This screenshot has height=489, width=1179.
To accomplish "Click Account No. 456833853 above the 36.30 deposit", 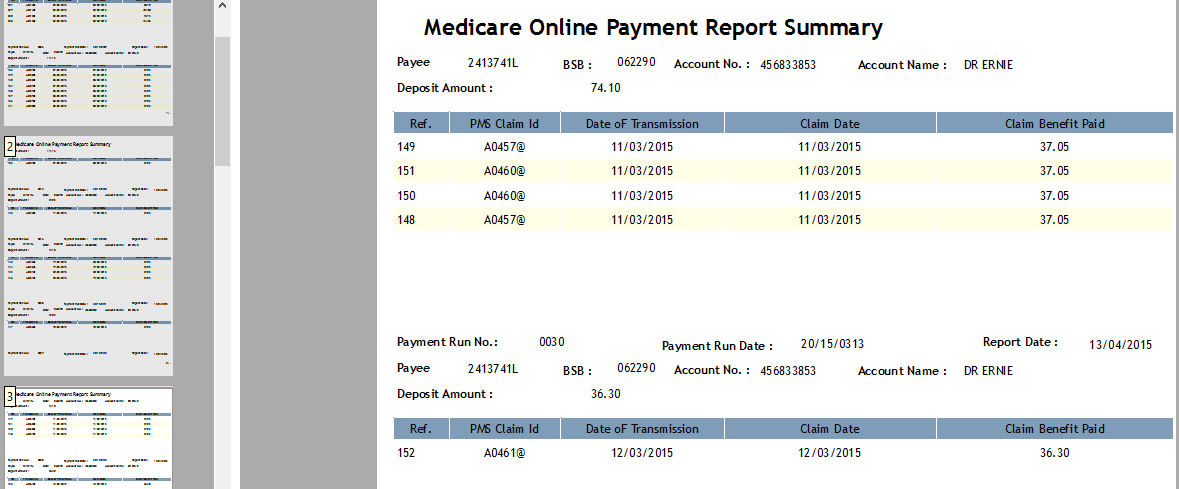I will coord(788,370).
